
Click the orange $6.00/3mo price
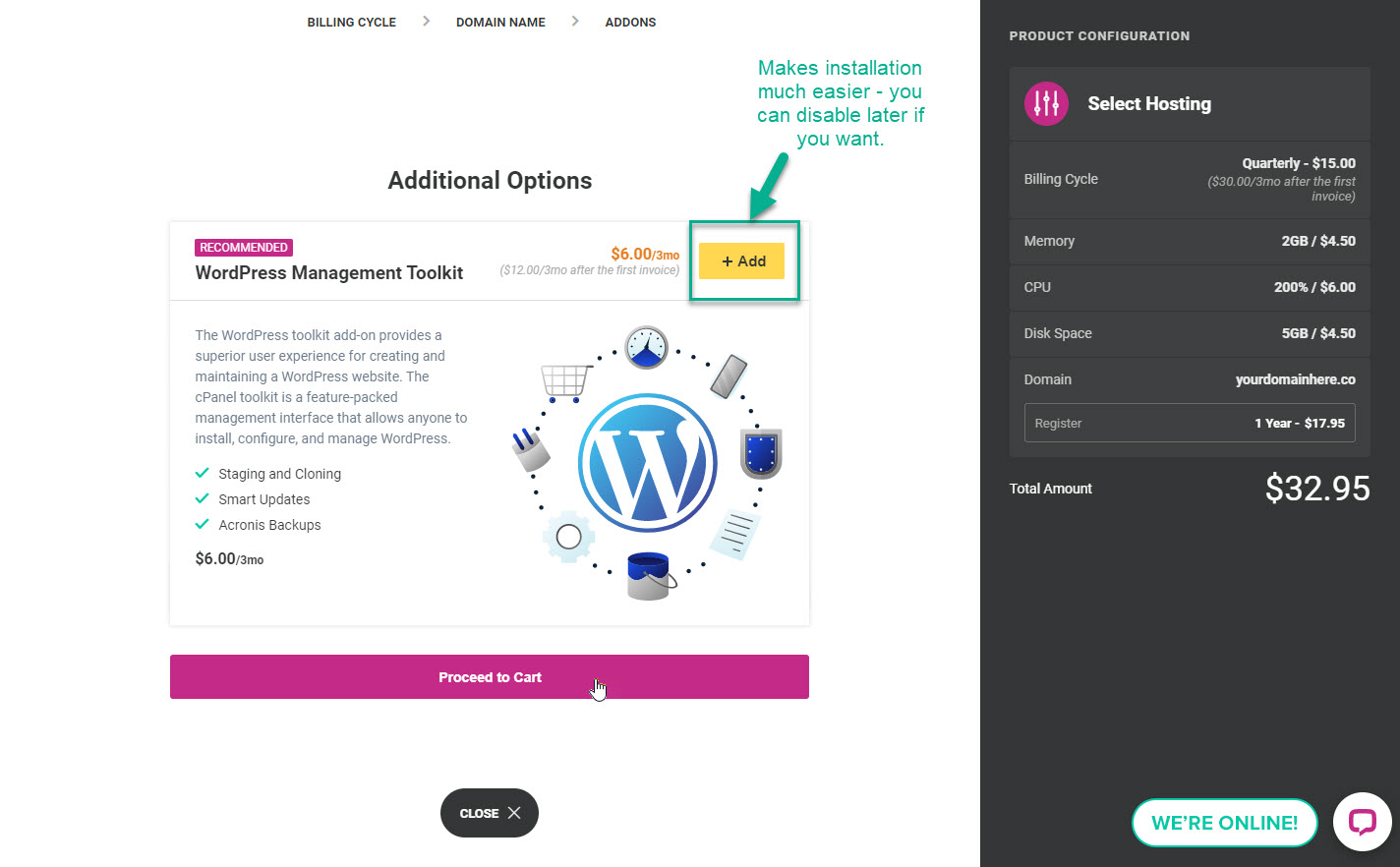point(645,254)
